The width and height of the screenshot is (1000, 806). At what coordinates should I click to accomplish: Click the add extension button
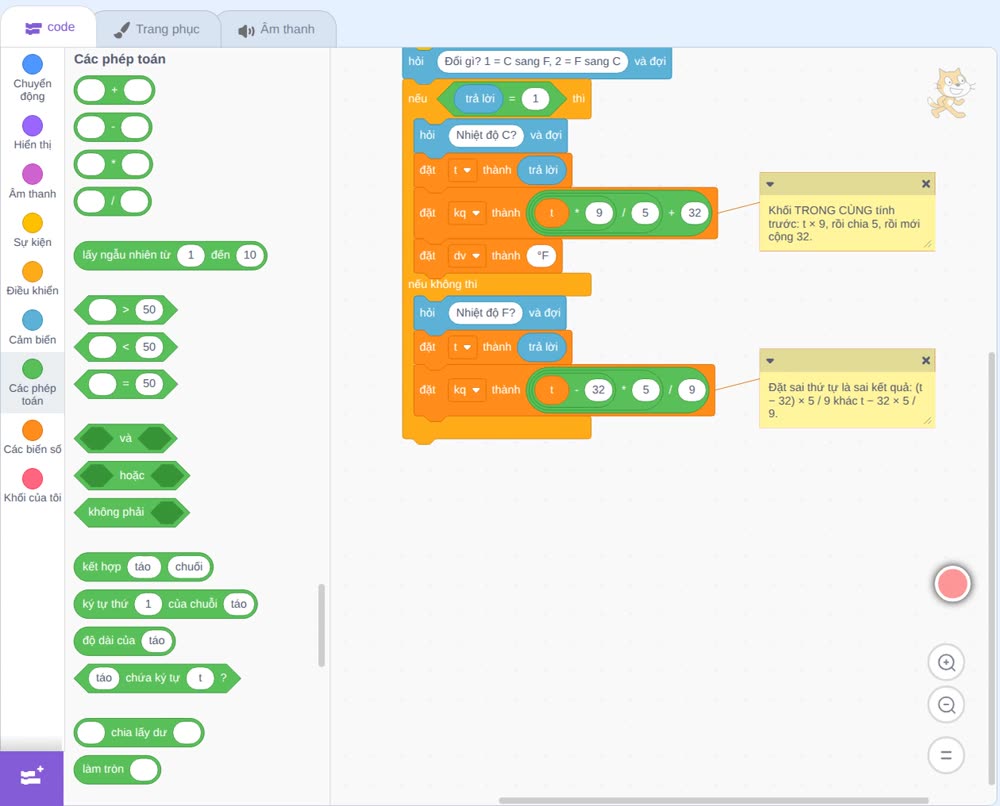[32, 778]
